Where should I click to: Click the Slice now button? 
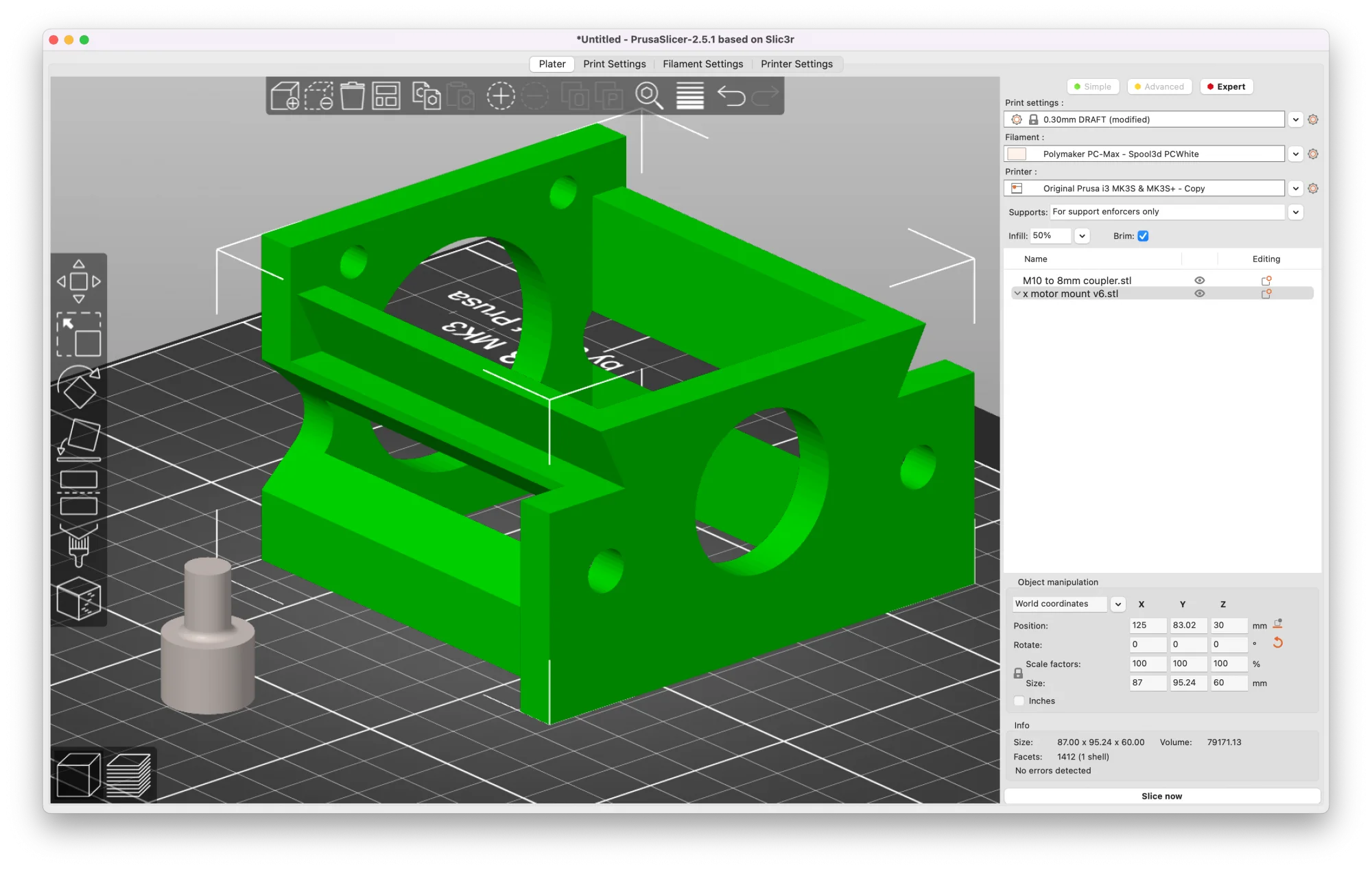point(1162,796)
